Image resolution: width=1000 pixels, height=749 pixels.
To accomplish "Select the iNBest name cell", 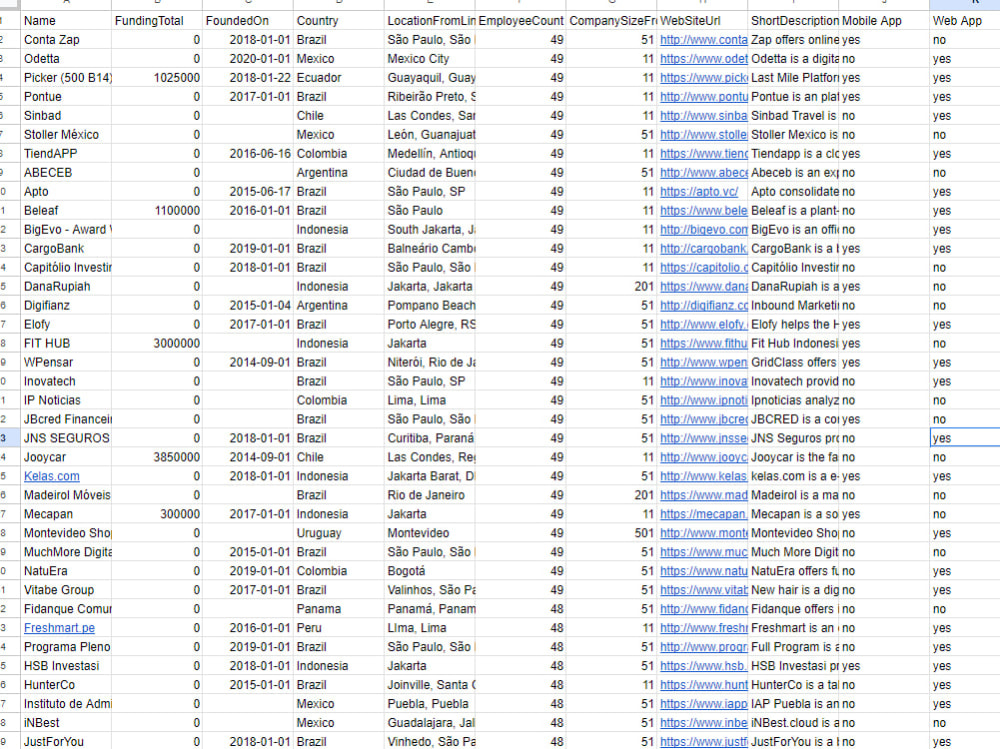I will (x=66, y=723).
